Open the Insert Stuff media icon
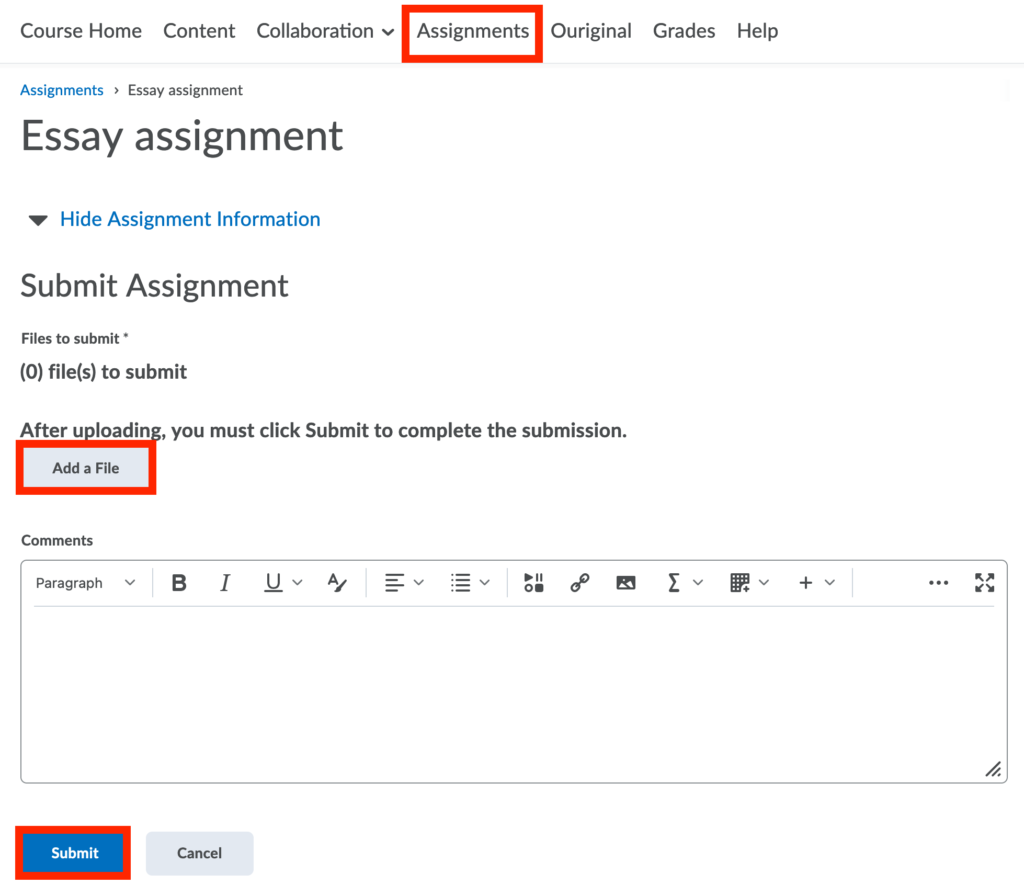The height and width of the screenshot is (885, 1024). (533, 582)
